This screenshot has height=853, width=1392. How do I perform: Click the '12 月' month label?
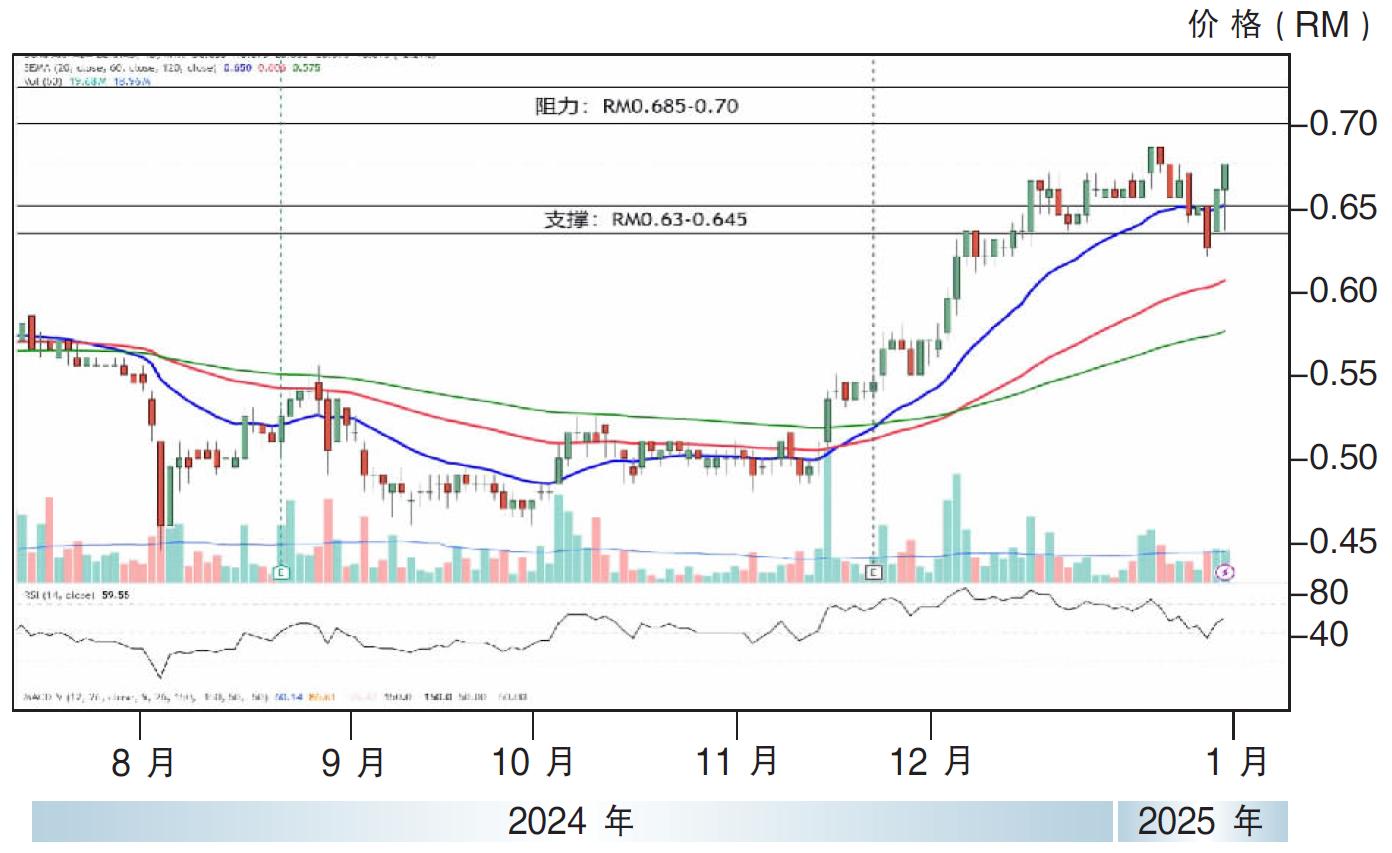click(931, 763)
